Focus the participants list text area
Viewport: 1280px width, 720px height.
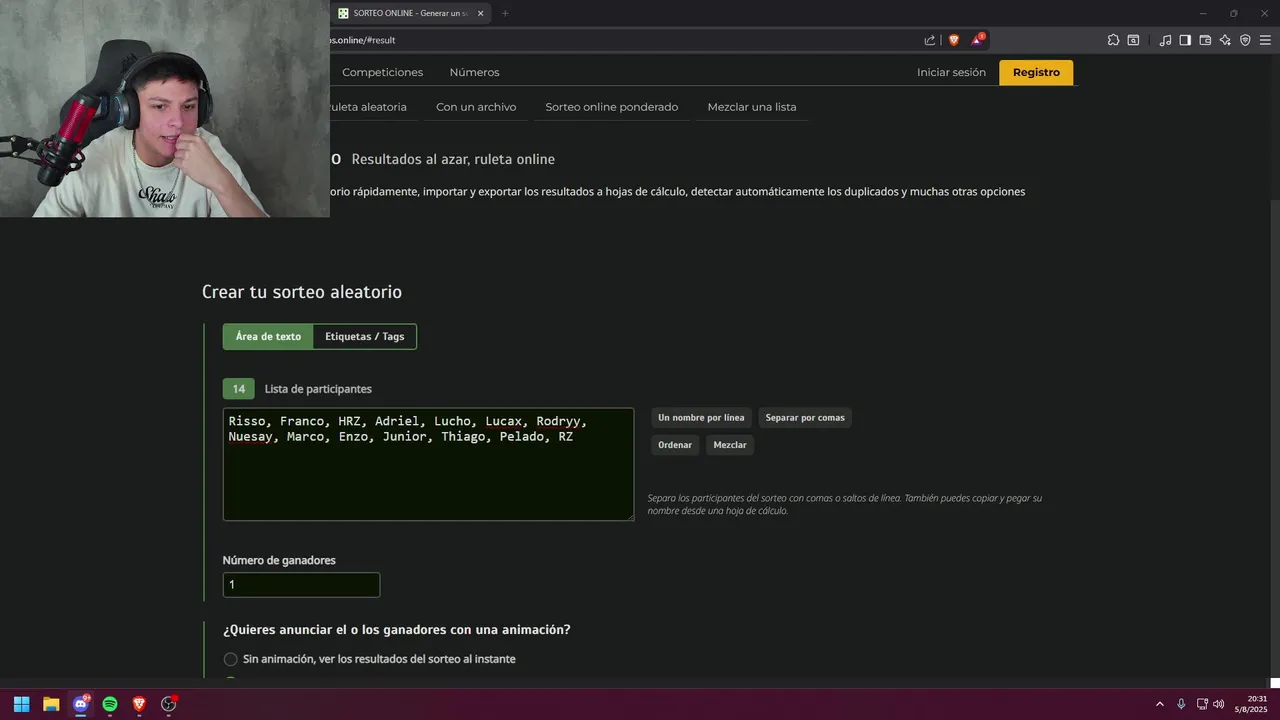(428, 464)
